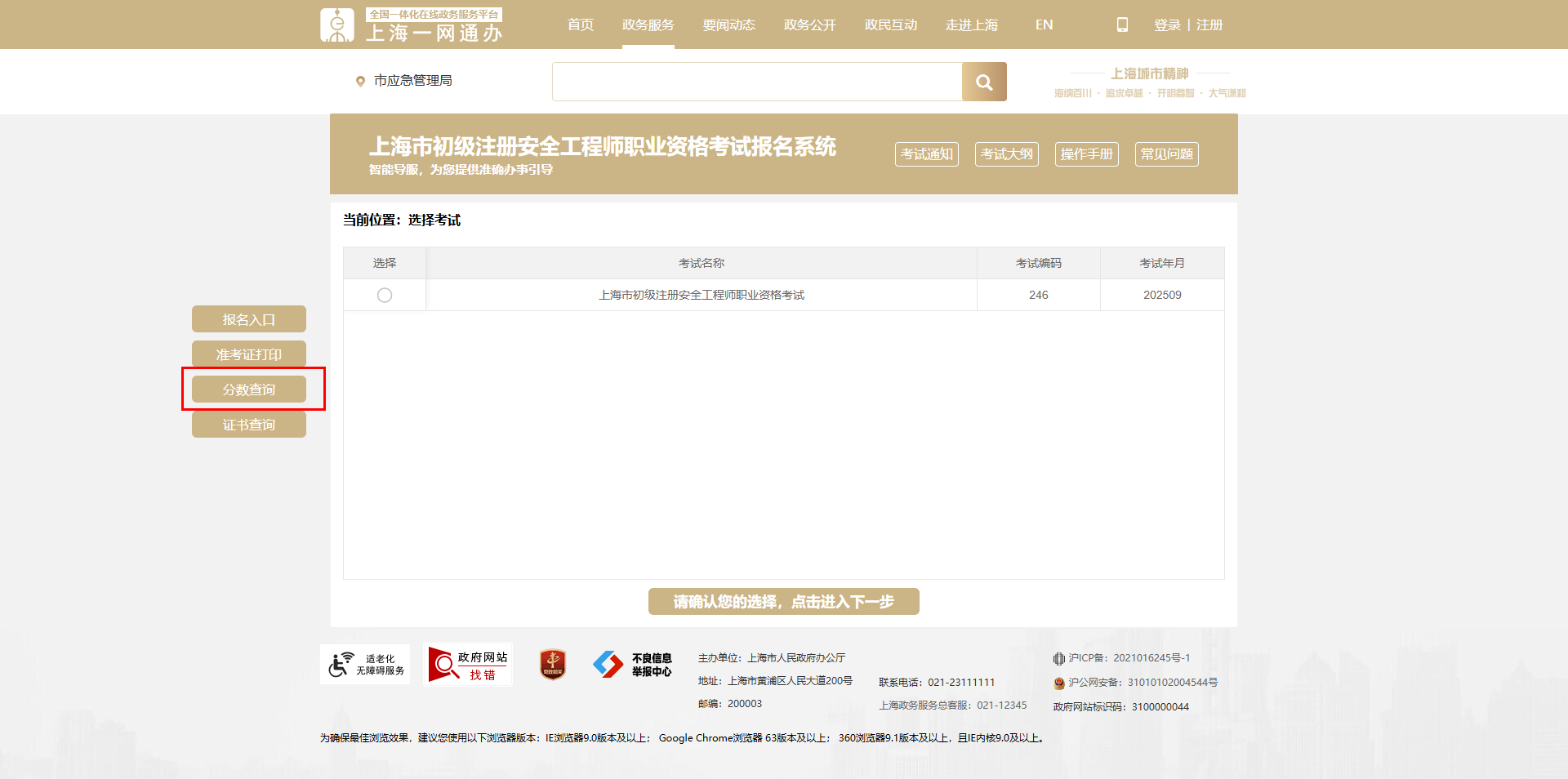Open the 操作手册 link
1568x779 pixels.
[x=1086, y=154]
